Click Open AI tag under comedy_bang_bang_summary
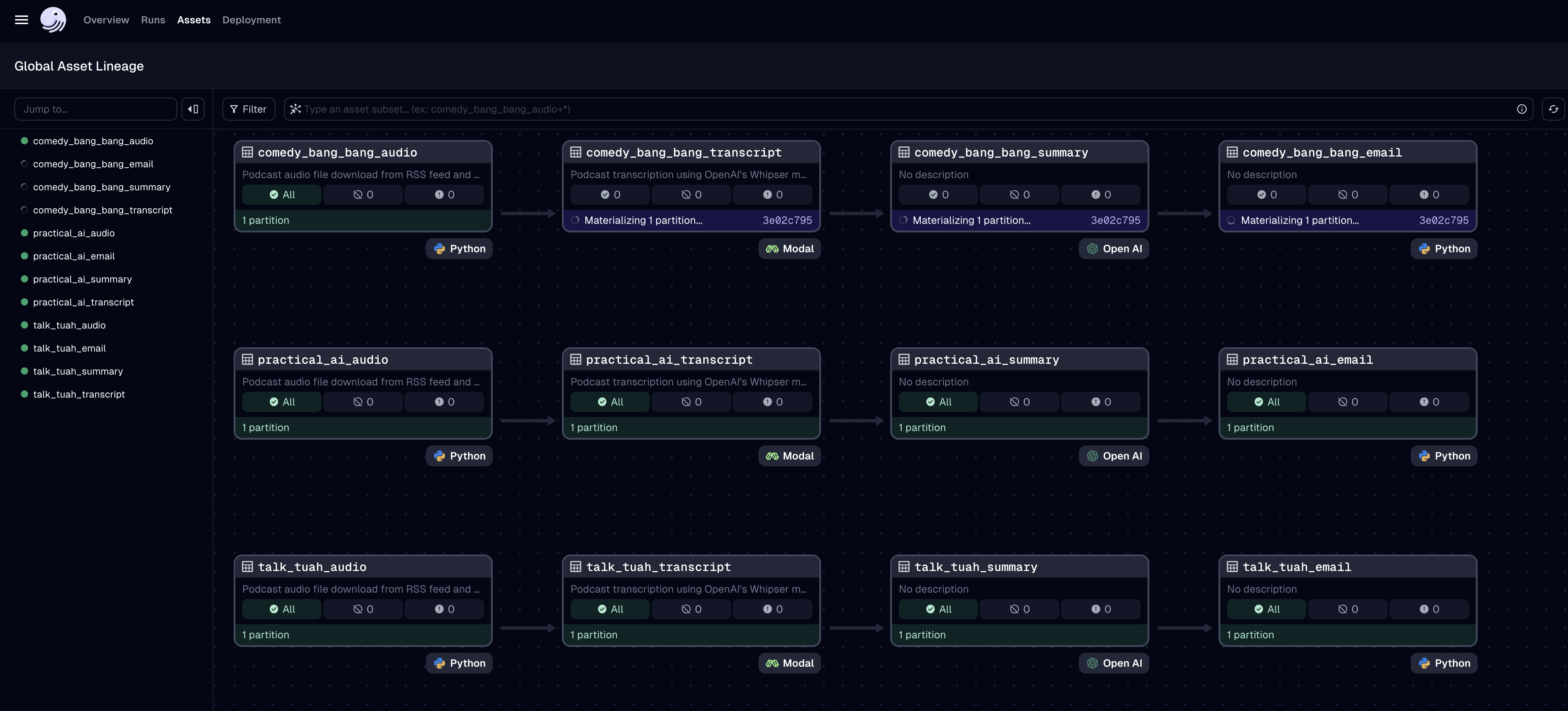Image resolution: width=1568 pixels, height=711 pixels. [1114, 249]
